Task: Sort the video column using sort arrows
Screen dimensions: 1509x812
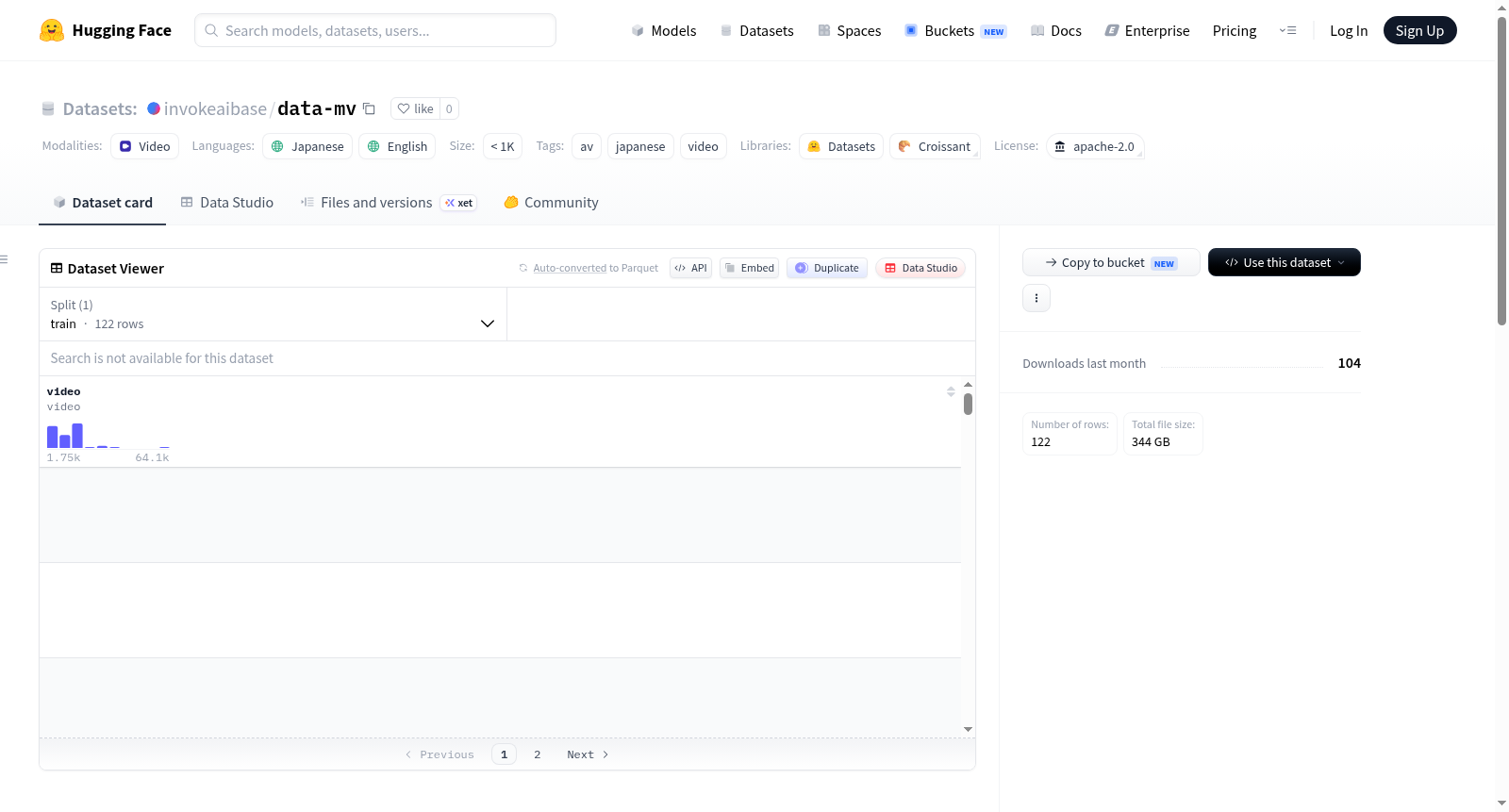Action: tap(951, 391)
